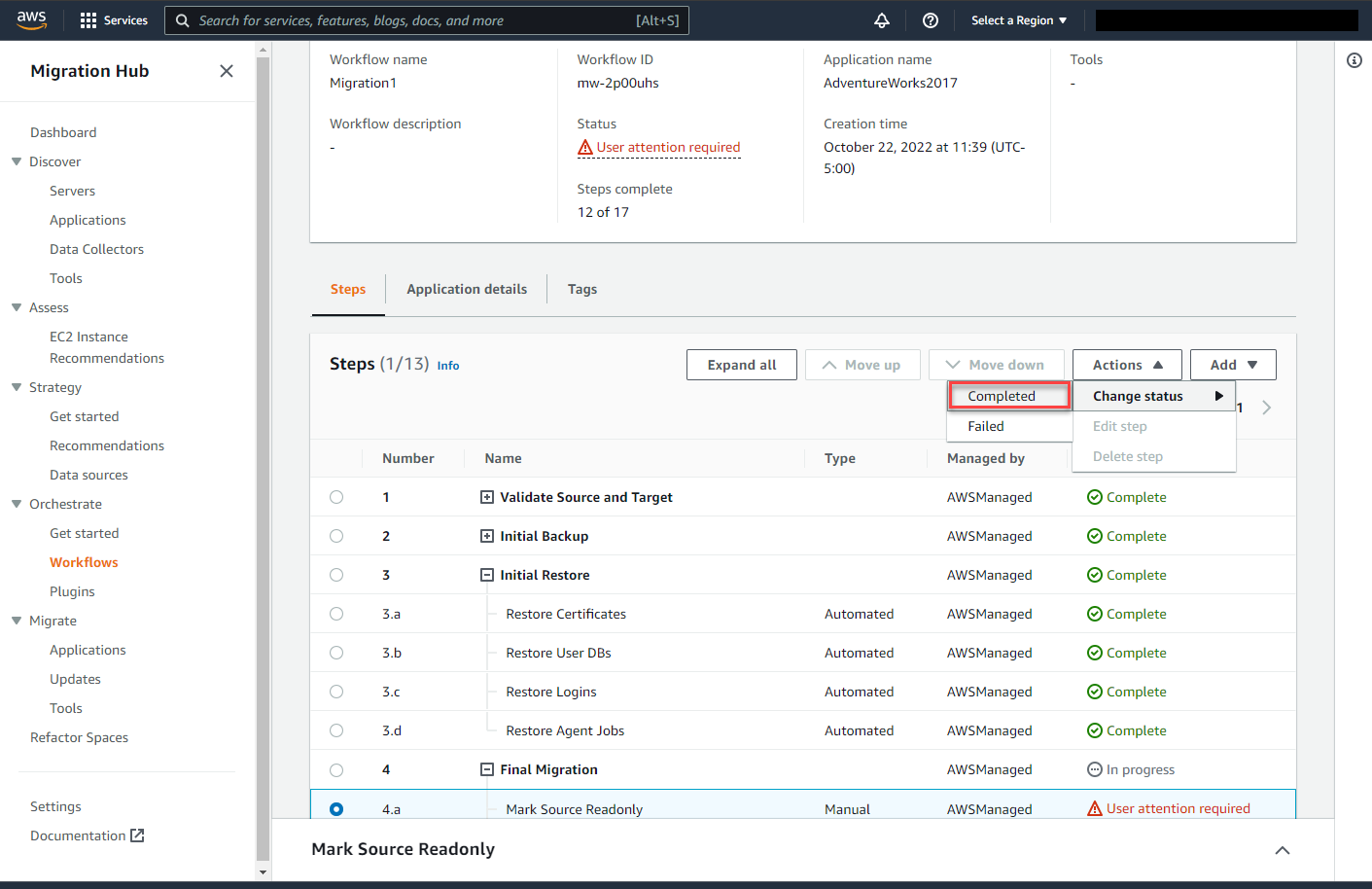
Task: Collapse the Assess section in sidebar
Action: (17, 307)
